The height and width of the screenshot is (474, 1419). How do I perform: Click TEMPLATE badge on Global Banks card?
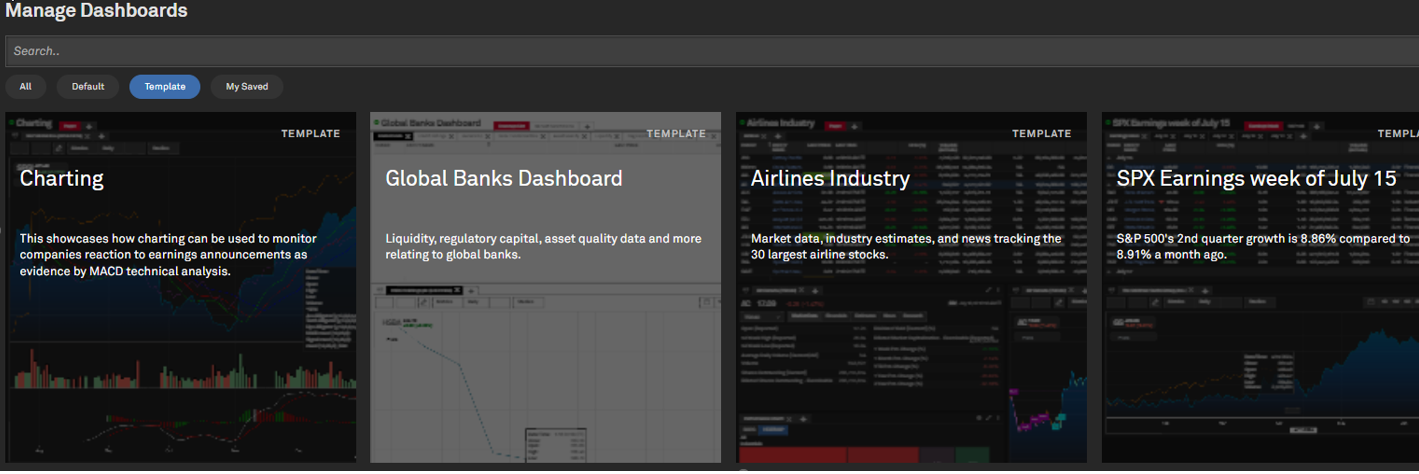[676, 134]
